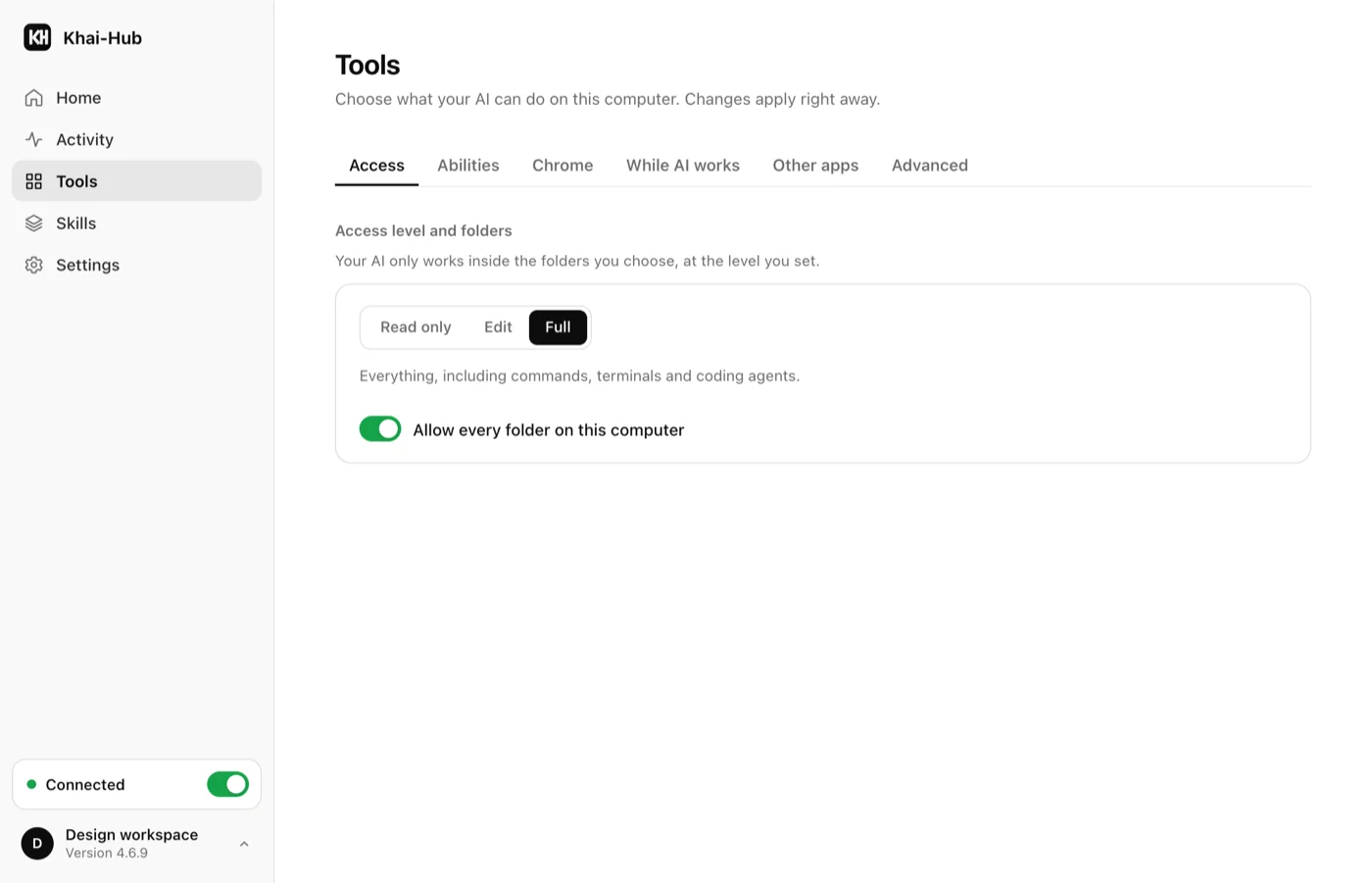Click the Skills layers icon
The image size is (1372, 883).
point(34,223)
